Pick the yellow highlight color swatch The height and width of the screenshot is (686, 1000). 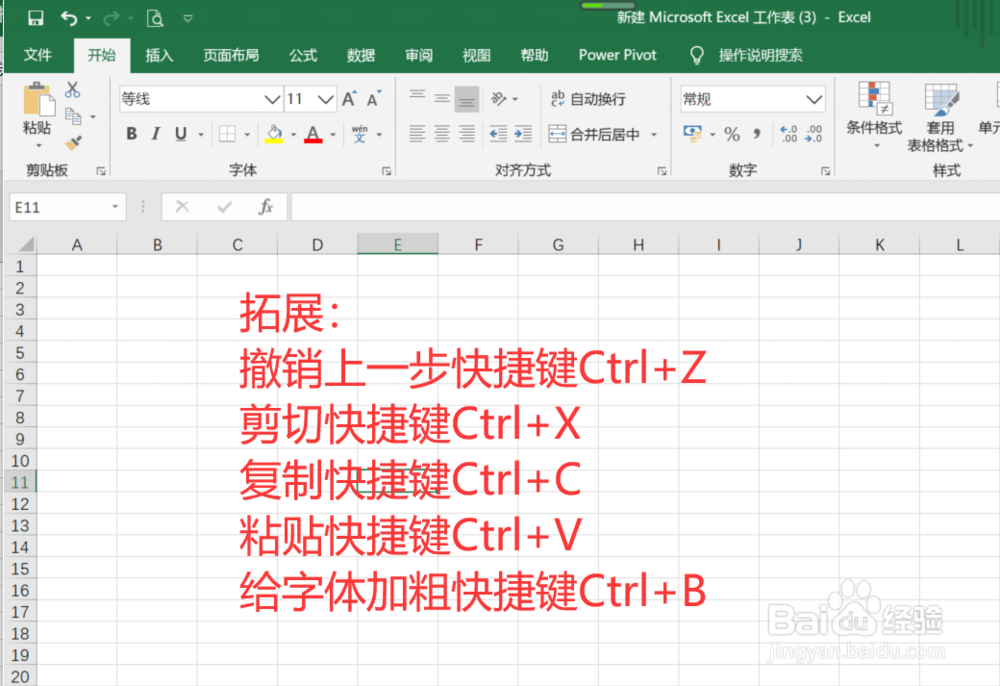pyautogui.click(x=273, y=142)
